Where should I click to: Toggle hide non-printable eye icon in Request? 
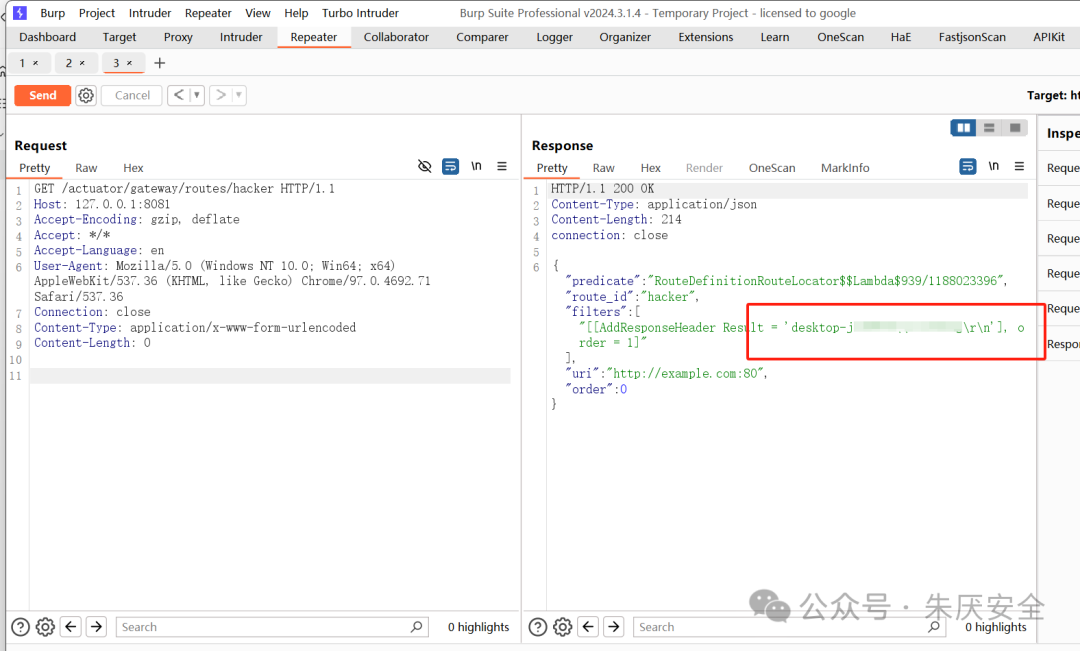(425, 166)
